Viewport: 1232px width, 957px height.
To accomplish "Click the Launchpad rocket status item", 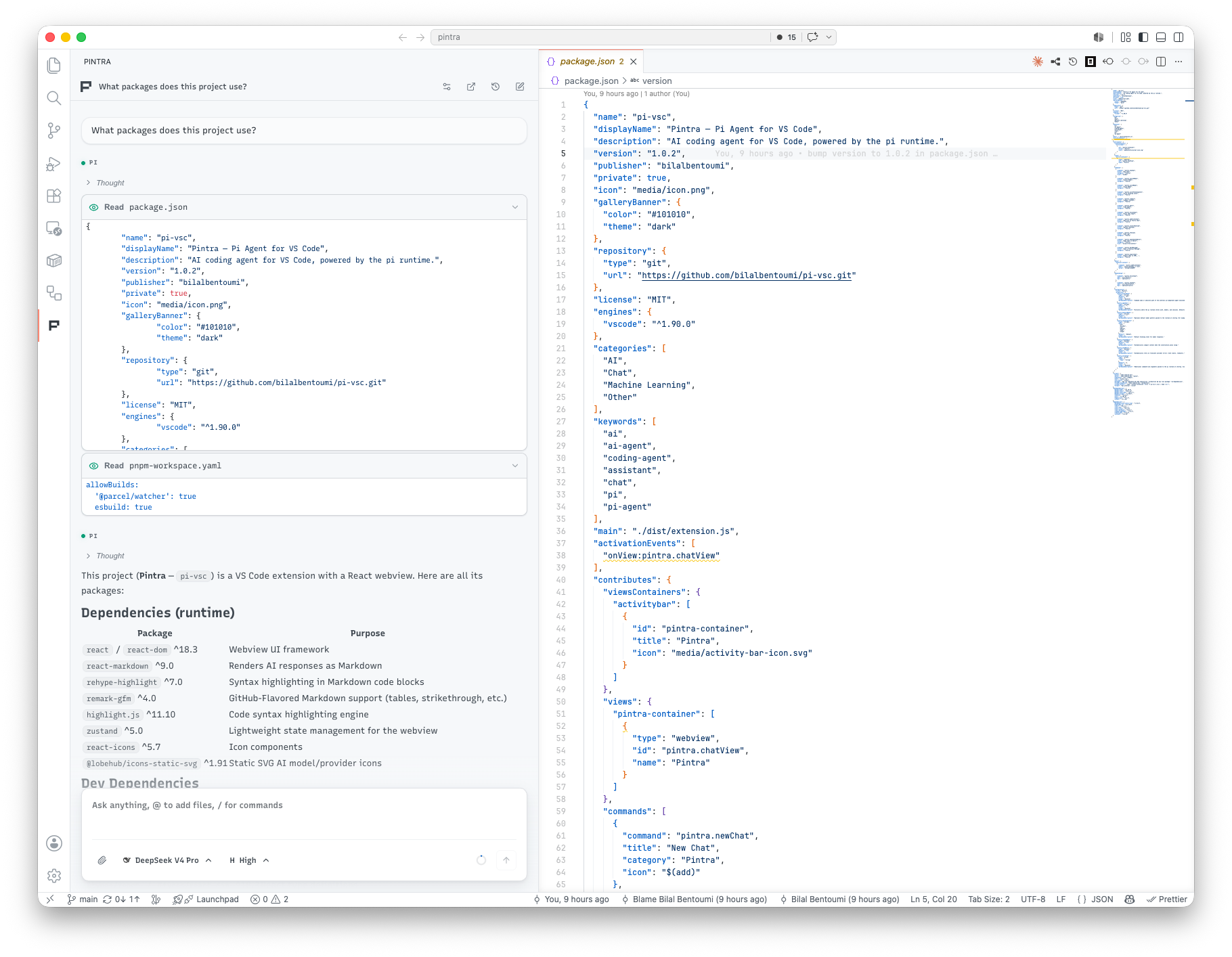I will point(206,899).
